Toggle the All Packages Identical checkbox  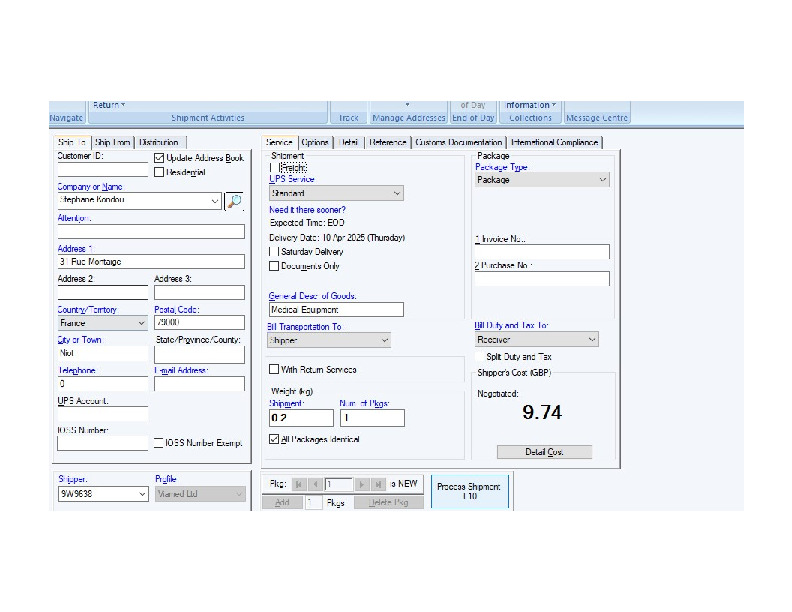pyautogui.click(x=274, y=439)
